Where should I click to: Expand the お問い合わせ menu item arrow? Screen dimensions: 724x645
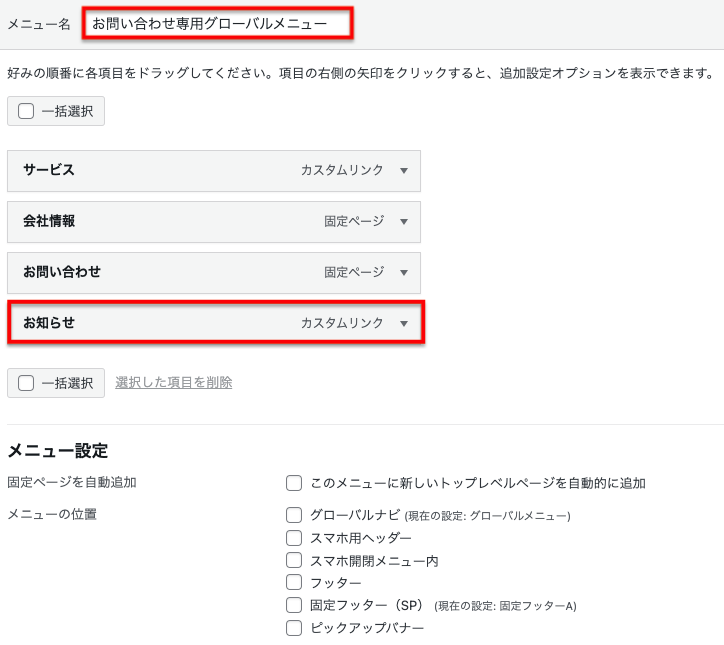[x=404, y=273]
